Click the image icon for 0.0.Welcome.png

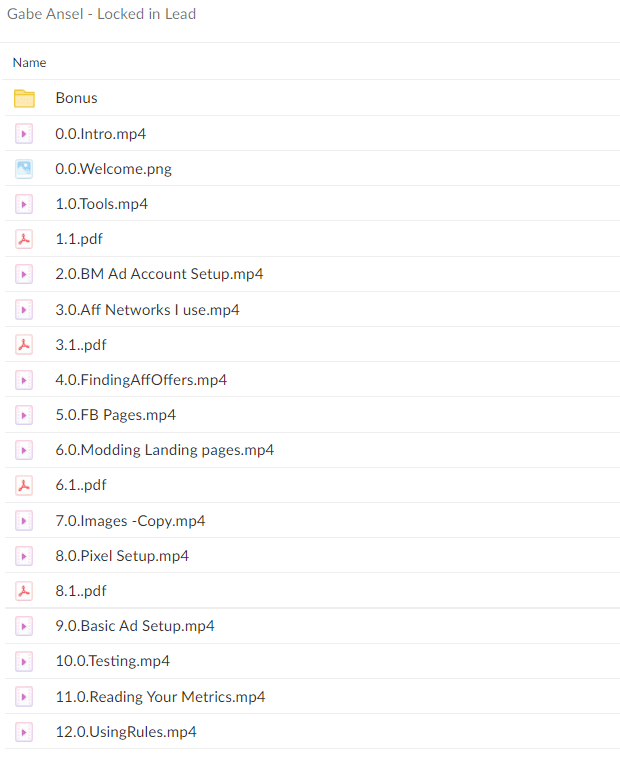click(24, 169)
